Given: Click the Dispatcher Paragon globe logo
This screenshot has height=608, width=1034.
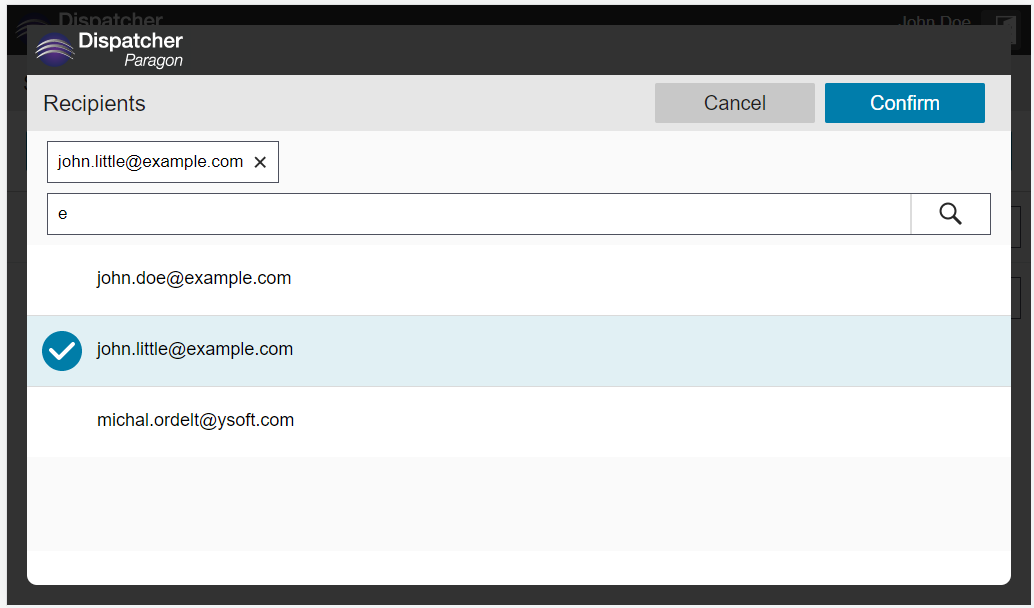Looking at the screenshot, I should 55,50.
